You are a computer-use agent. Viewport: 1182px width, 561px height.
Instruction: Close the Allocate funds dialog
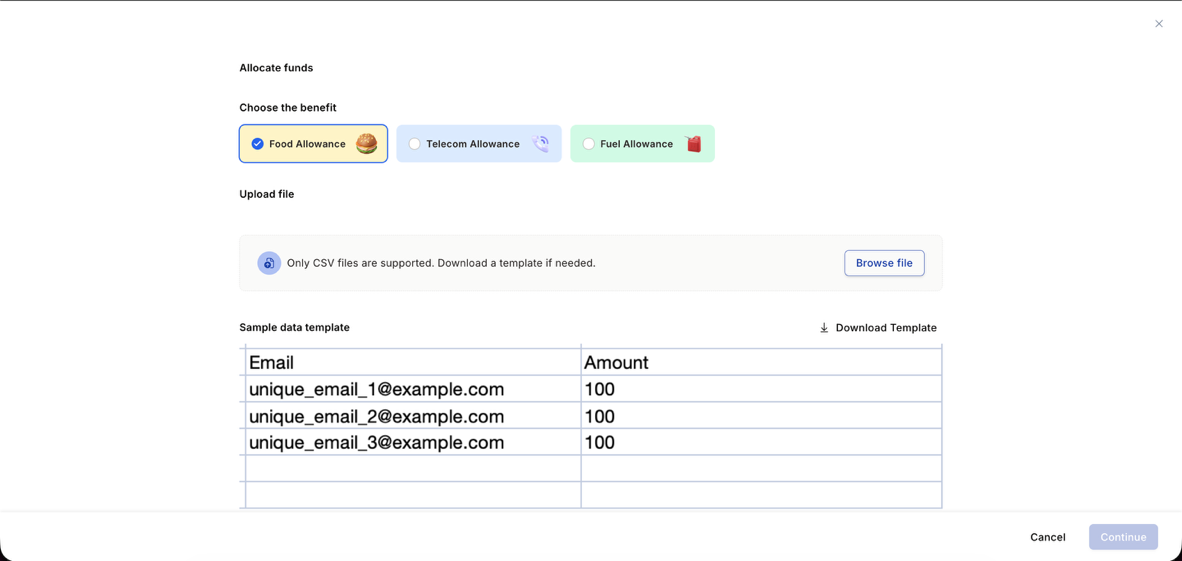1159,24
